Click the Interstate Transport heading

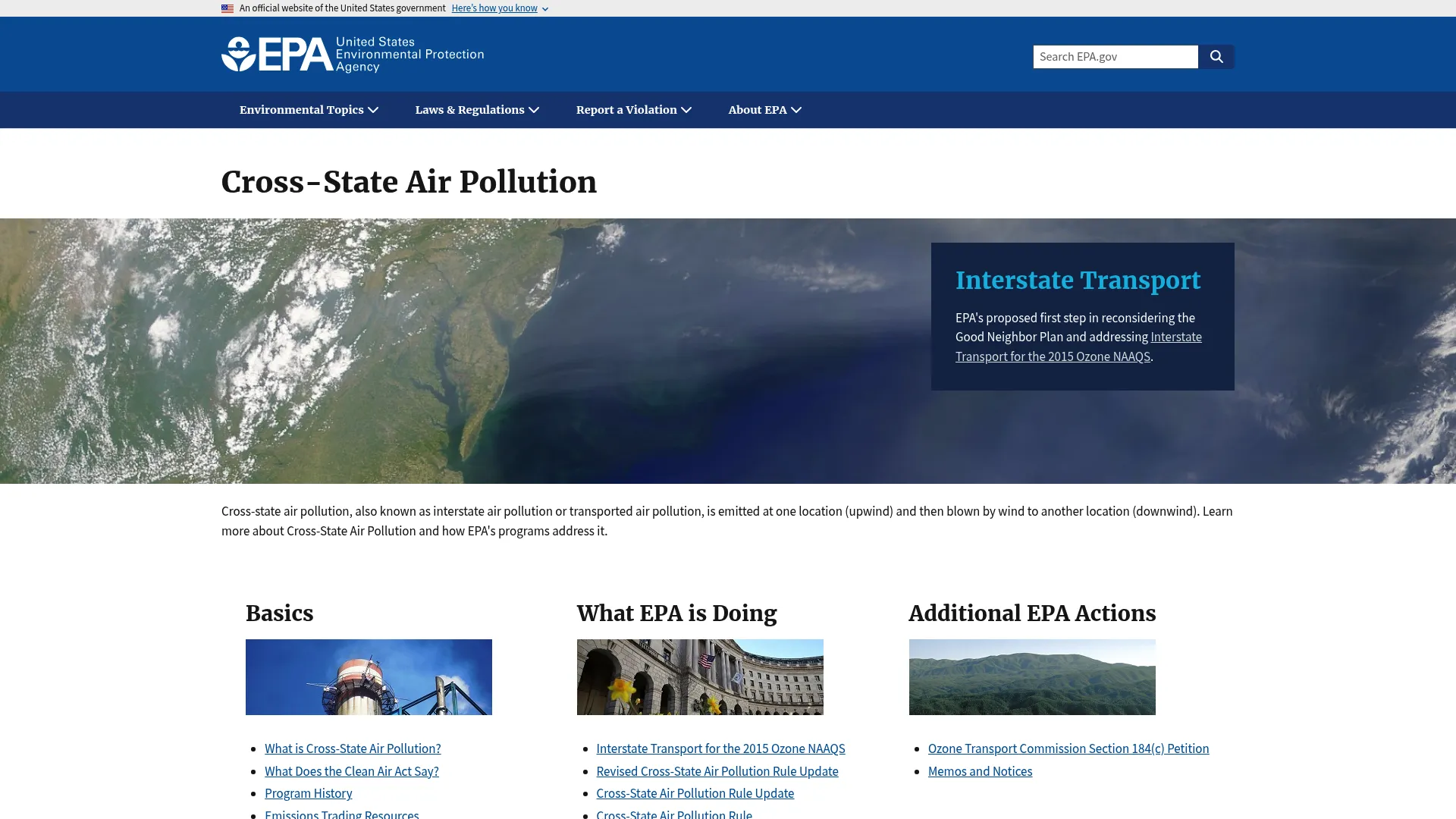click(1078, 281)
